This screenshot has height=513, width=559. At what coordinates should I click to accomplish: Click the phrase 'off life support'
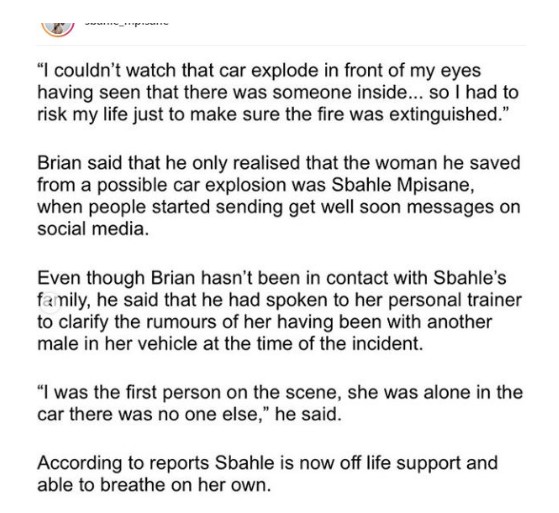click(x=401, y=463)
